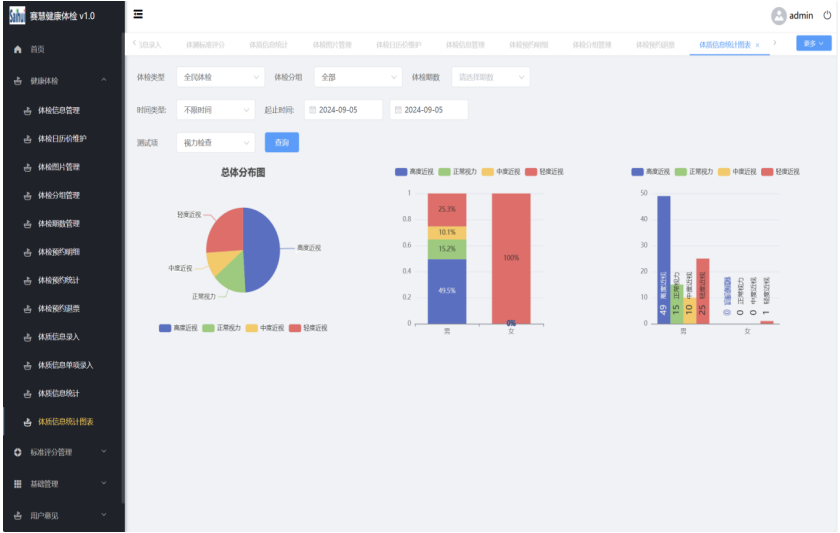Screen dimensions: 840x533
Task: Click the power logout icon
Action: pyautogui.click(x=827, y=16)
